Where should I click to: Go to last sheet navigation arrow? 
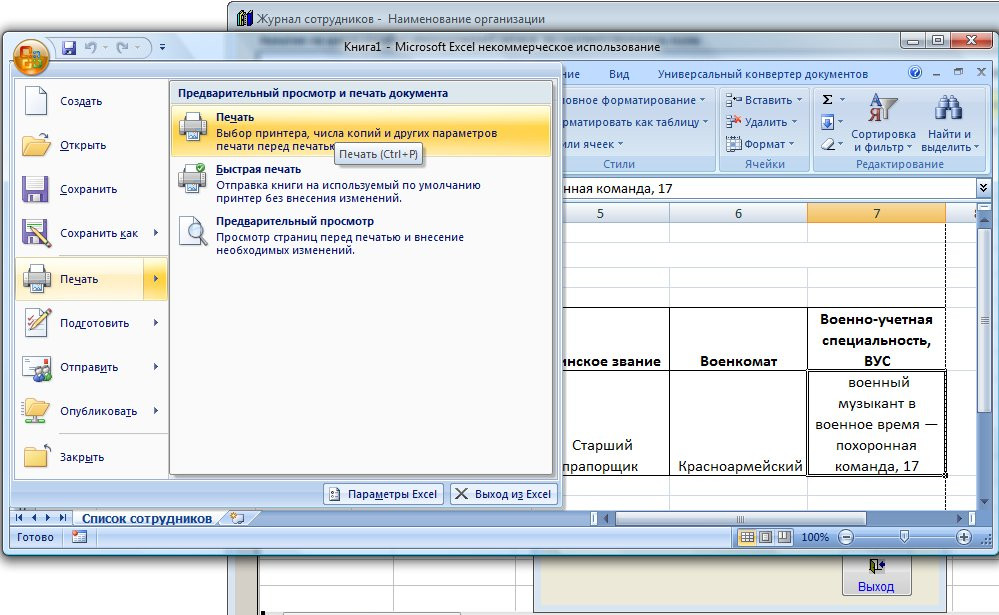click(x=62, y=518)
